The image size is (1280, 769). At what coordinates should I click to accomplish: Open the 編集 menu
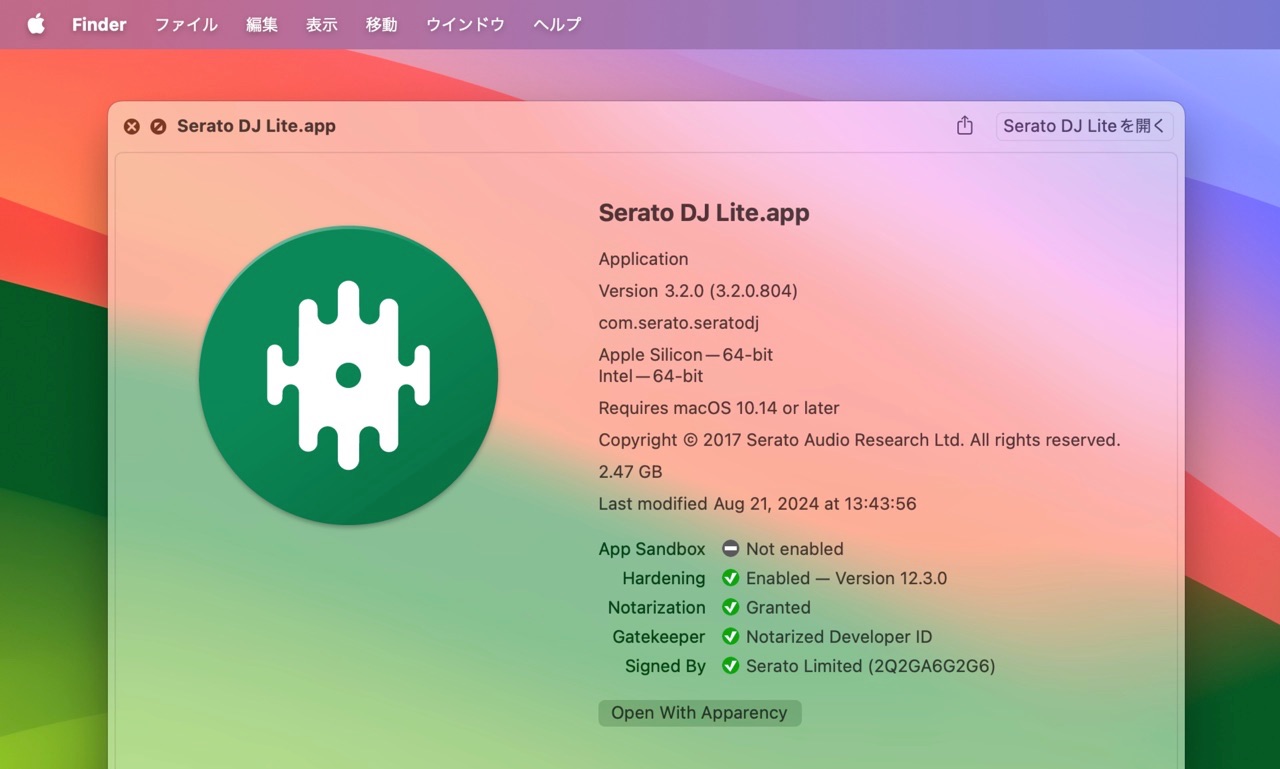point(262,25)
